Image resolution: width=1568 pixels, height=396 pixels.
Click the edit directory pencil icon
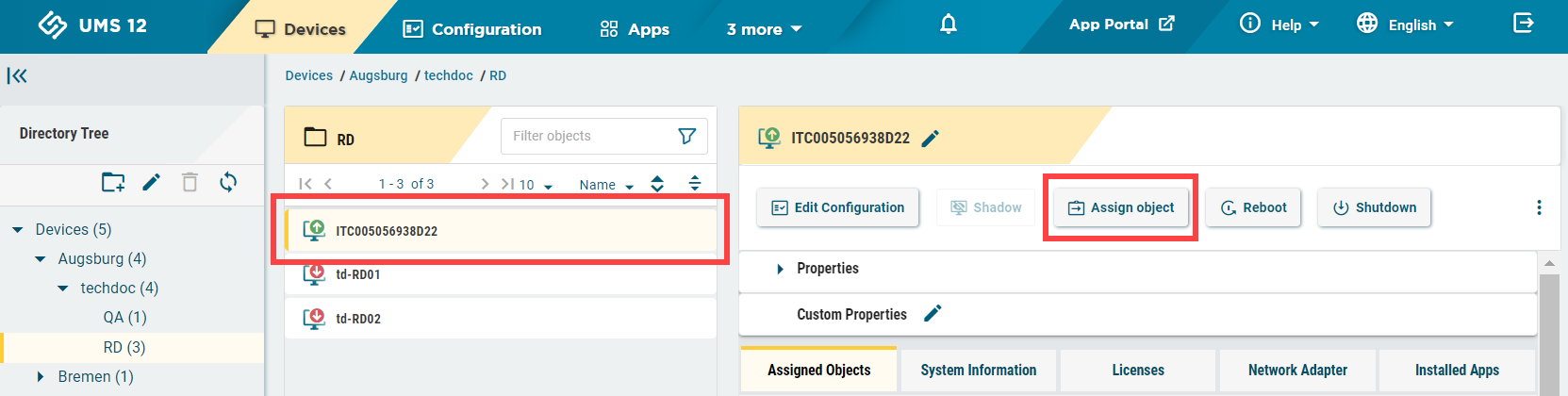click(151, 182)
